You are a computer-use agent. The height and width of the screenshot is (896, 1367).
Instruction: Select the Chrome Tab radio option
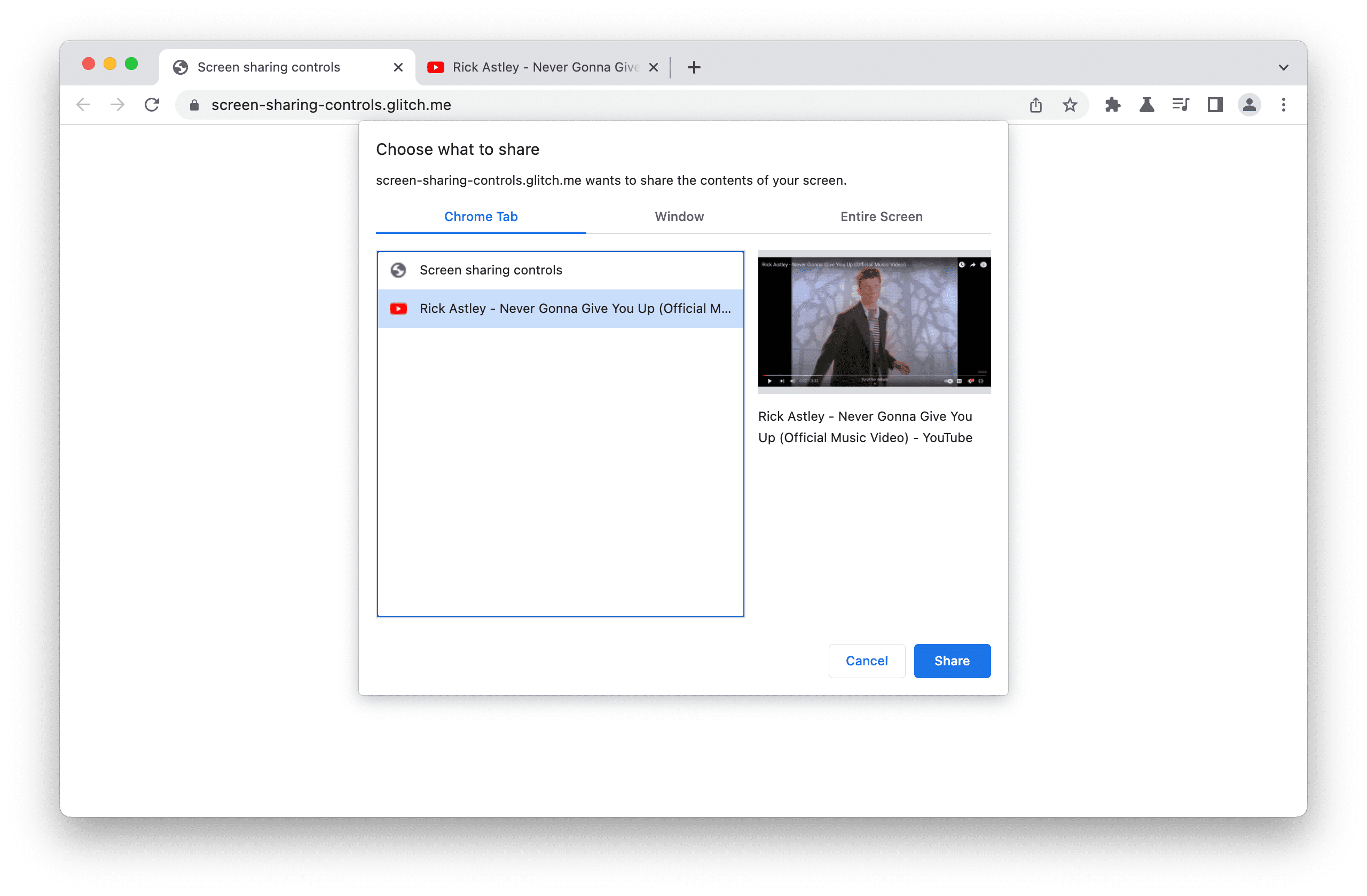click(x=482, y=216)
